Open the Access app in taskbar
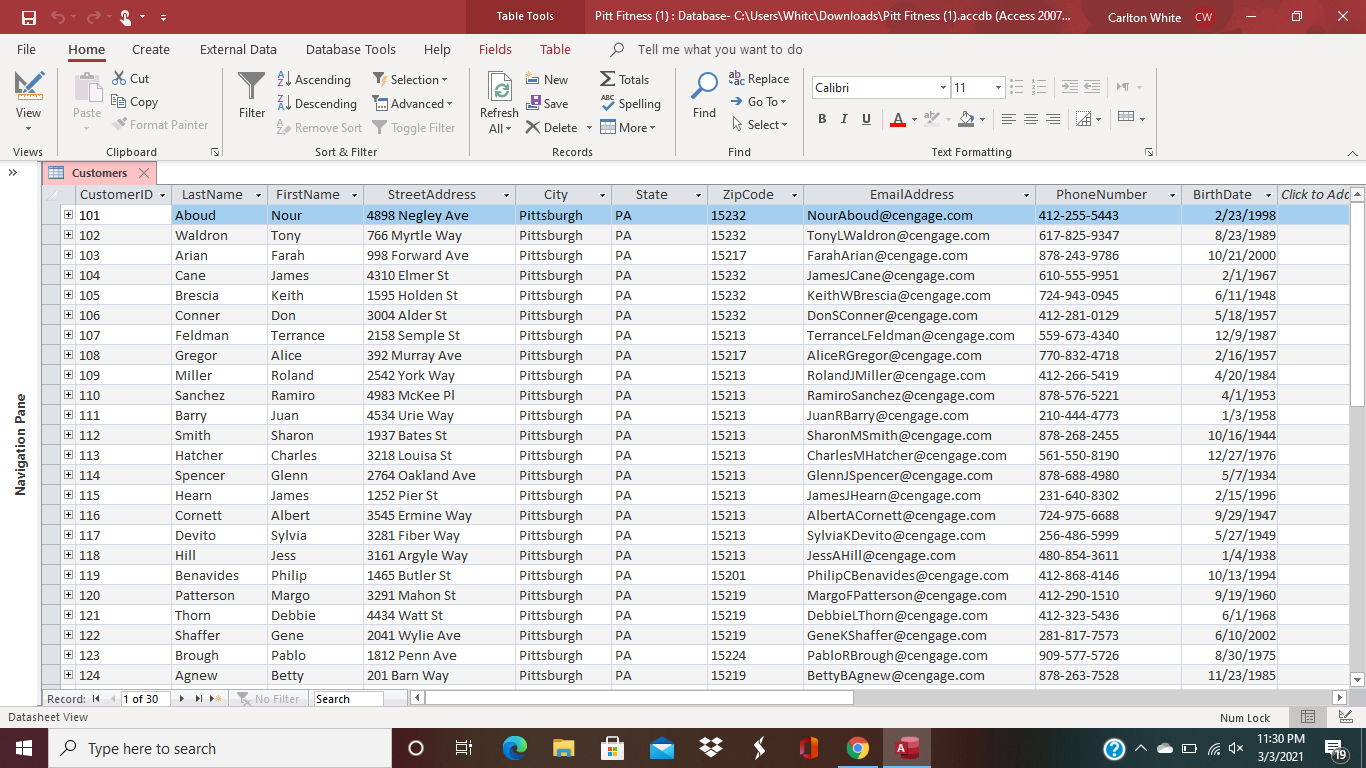 [907, 748]
